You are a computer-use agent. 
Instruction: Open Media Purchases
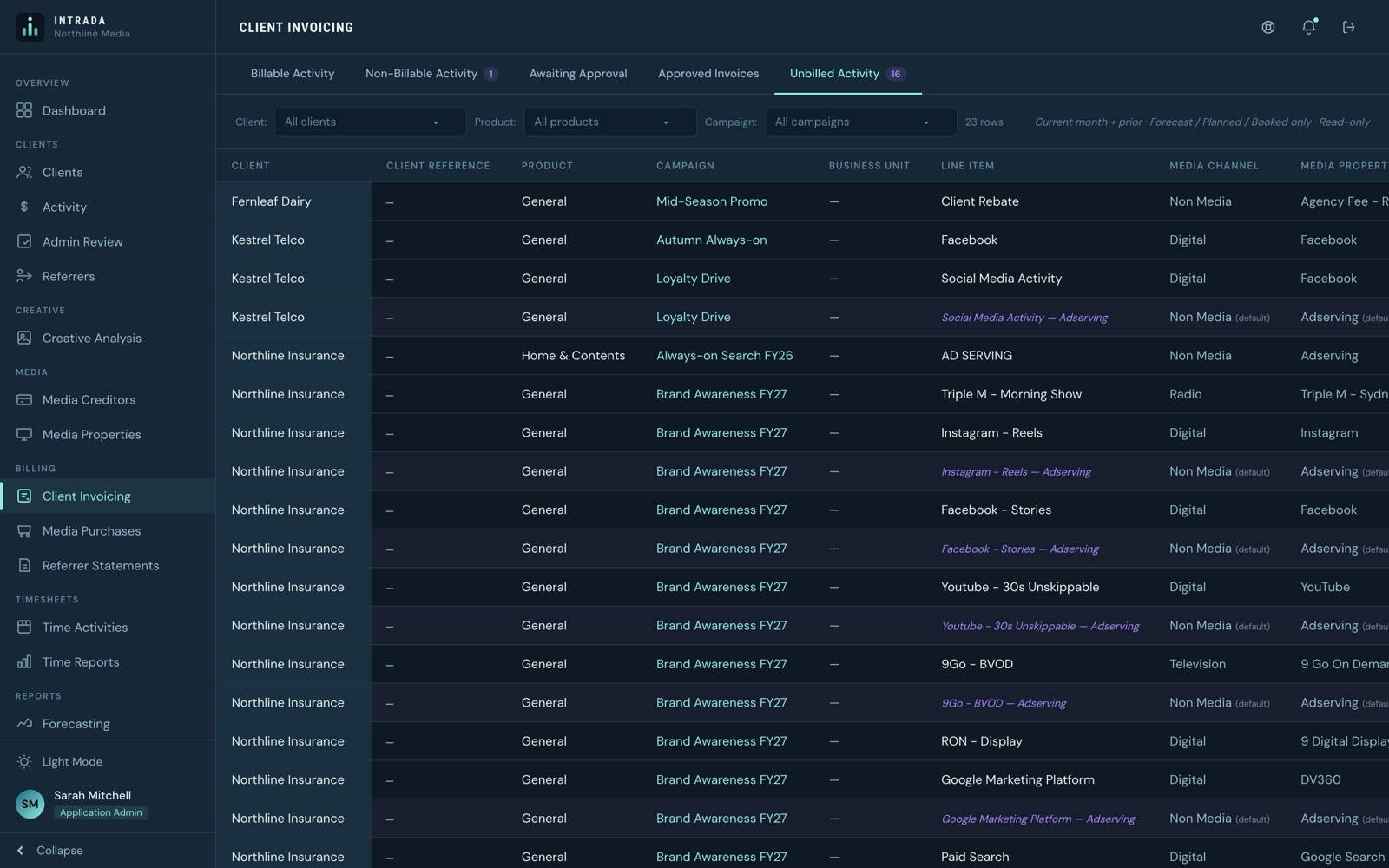108,530
